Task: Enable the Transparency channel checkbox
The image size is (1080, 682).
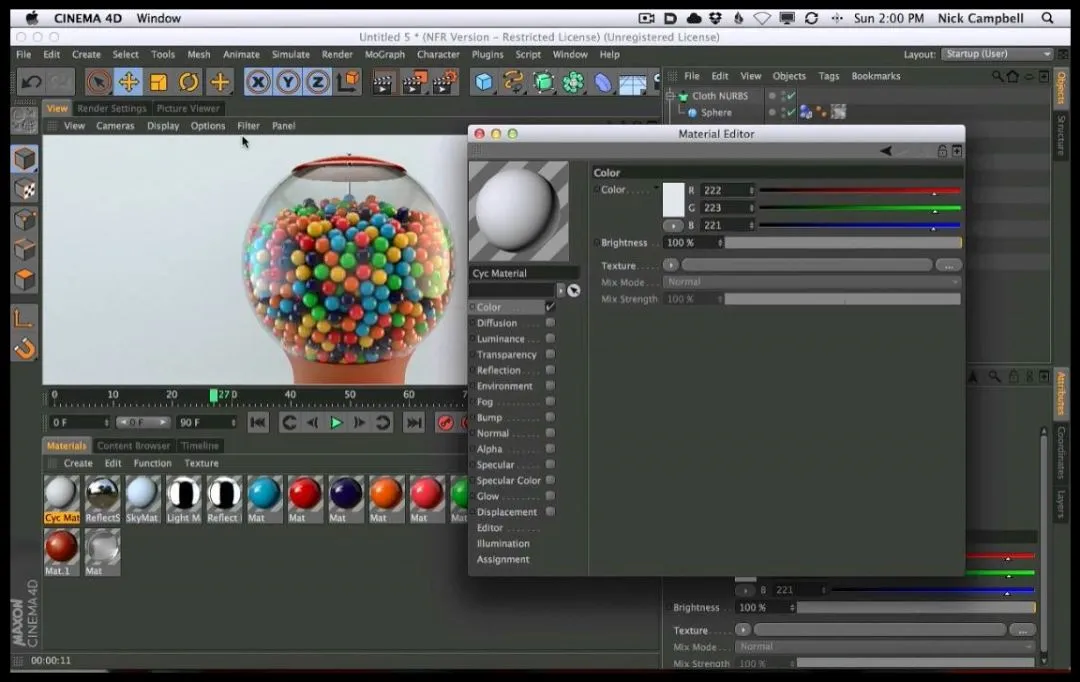Action: click(550, 354)
